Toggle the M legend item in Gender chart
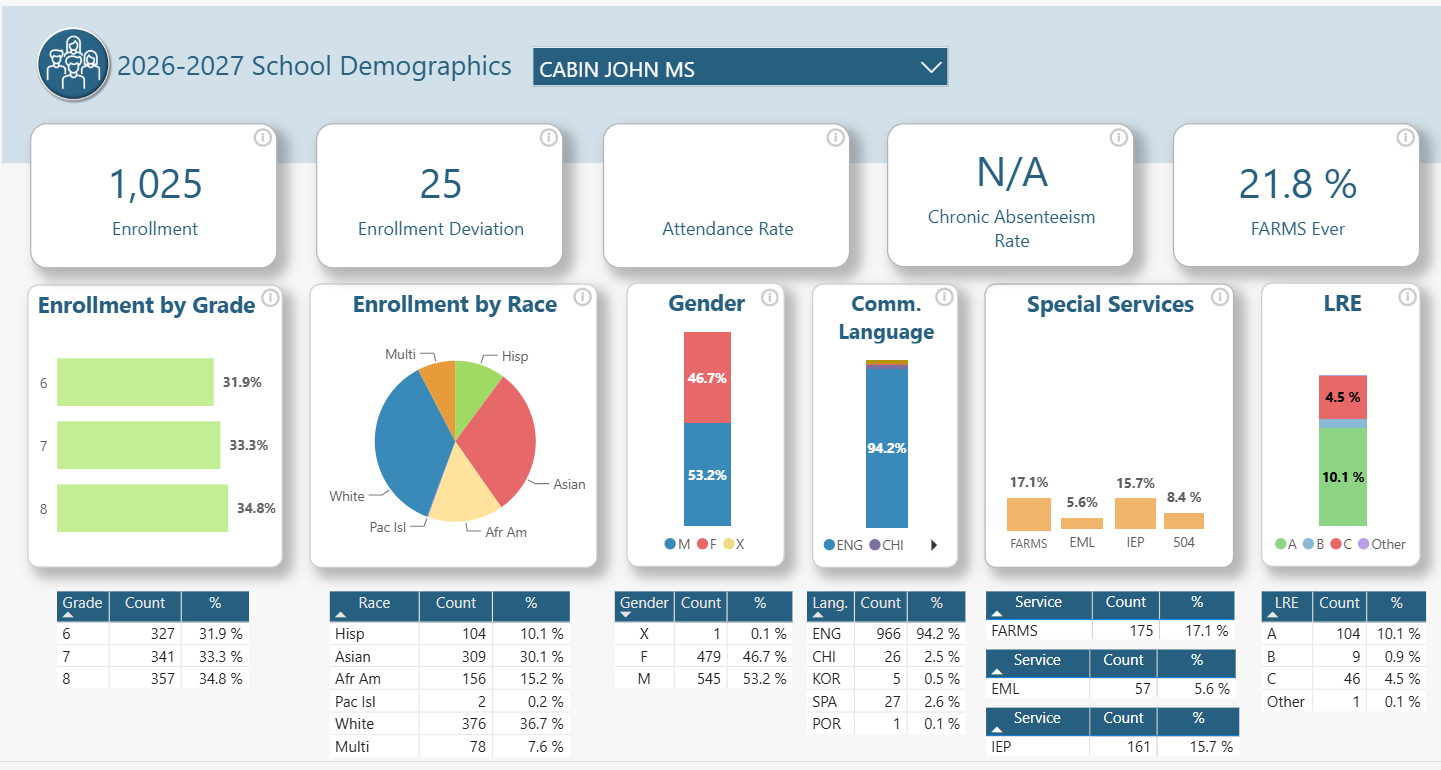 677,544
